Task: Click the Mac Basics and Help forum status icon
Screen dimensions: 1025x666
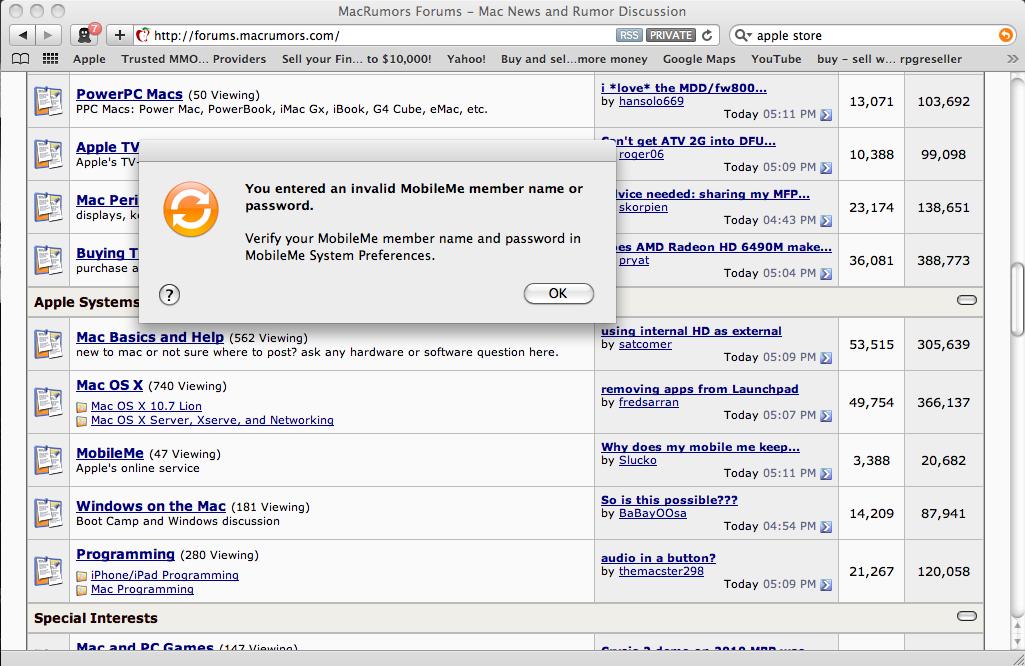Action: (x=48, y=344)
